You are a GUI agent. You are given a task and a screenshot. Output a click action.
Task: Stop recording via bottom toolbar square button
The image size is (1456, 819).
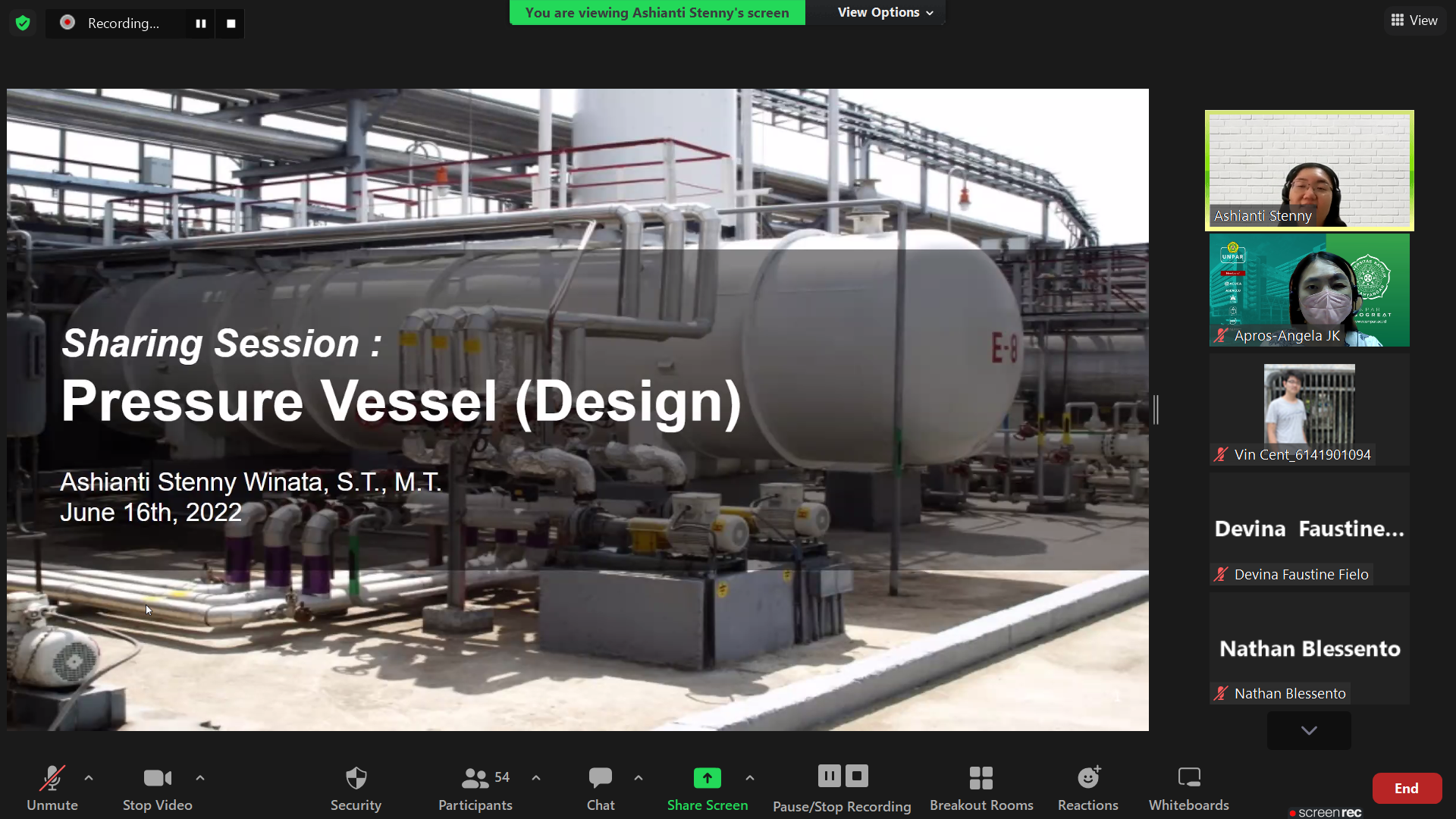[x=857, y=776]
